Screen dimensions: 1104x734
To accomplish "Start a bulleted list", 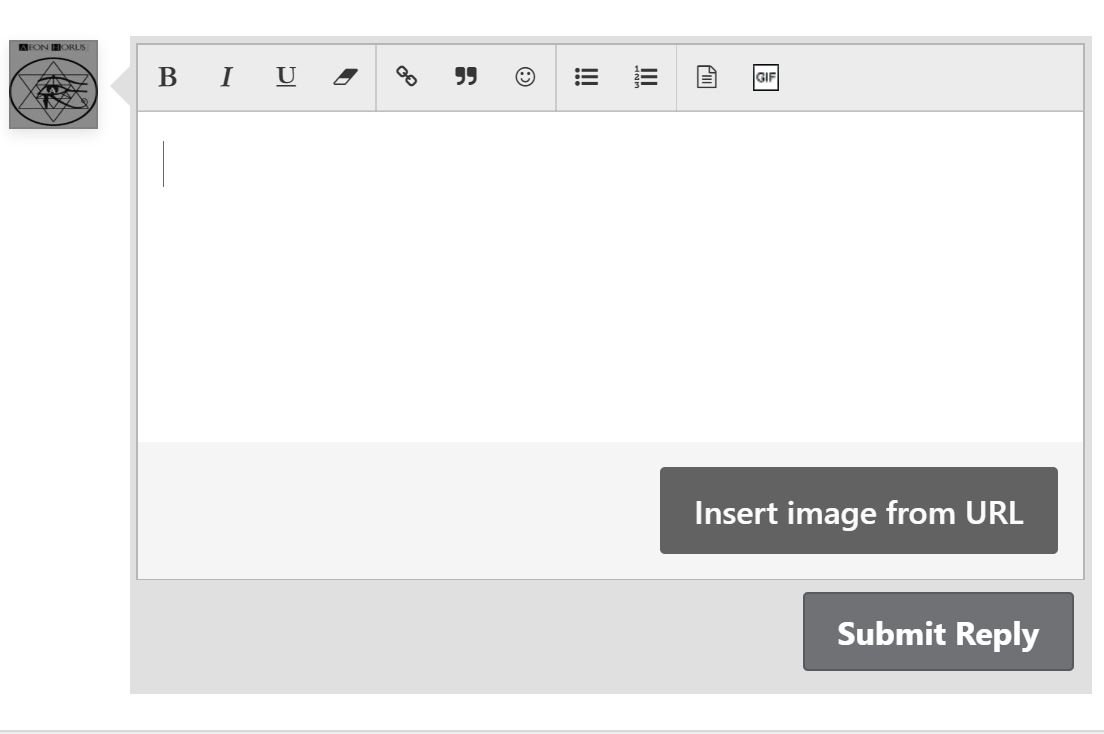I will coord(586,77).
